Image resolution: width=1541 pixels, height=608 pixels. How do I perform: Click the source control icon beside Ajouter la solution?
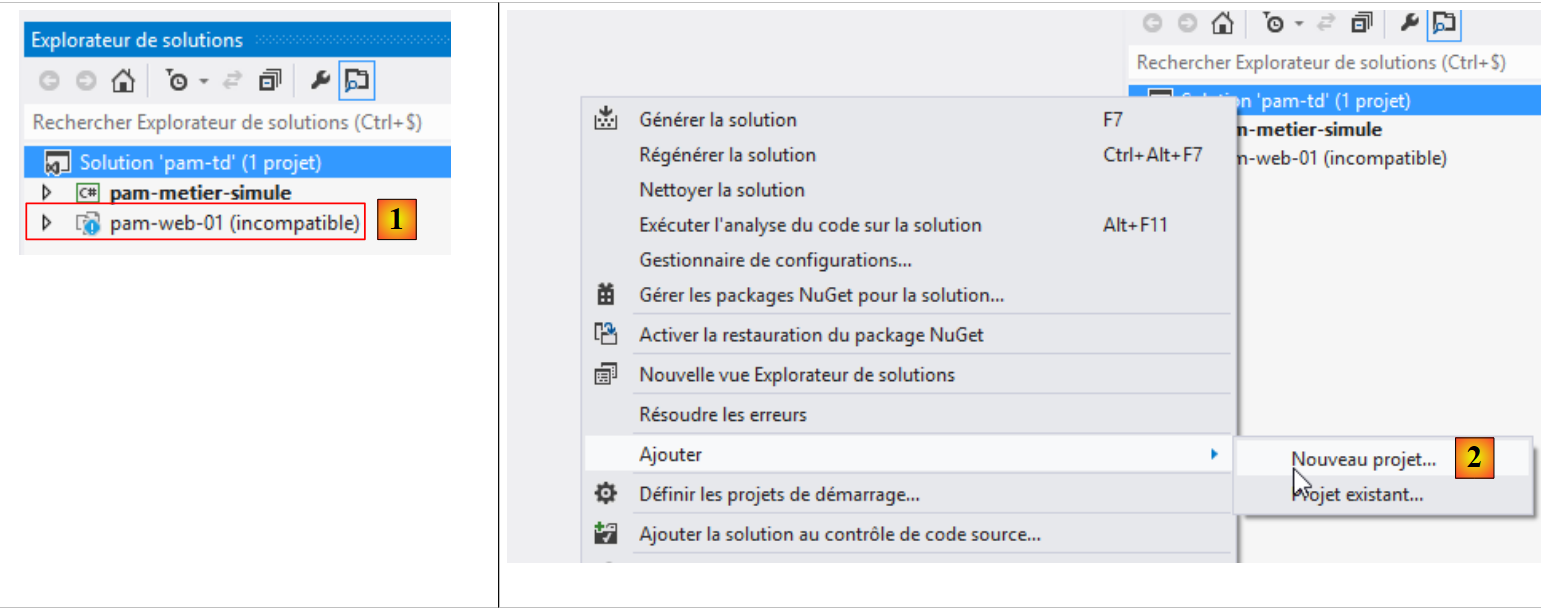(606, 534)
